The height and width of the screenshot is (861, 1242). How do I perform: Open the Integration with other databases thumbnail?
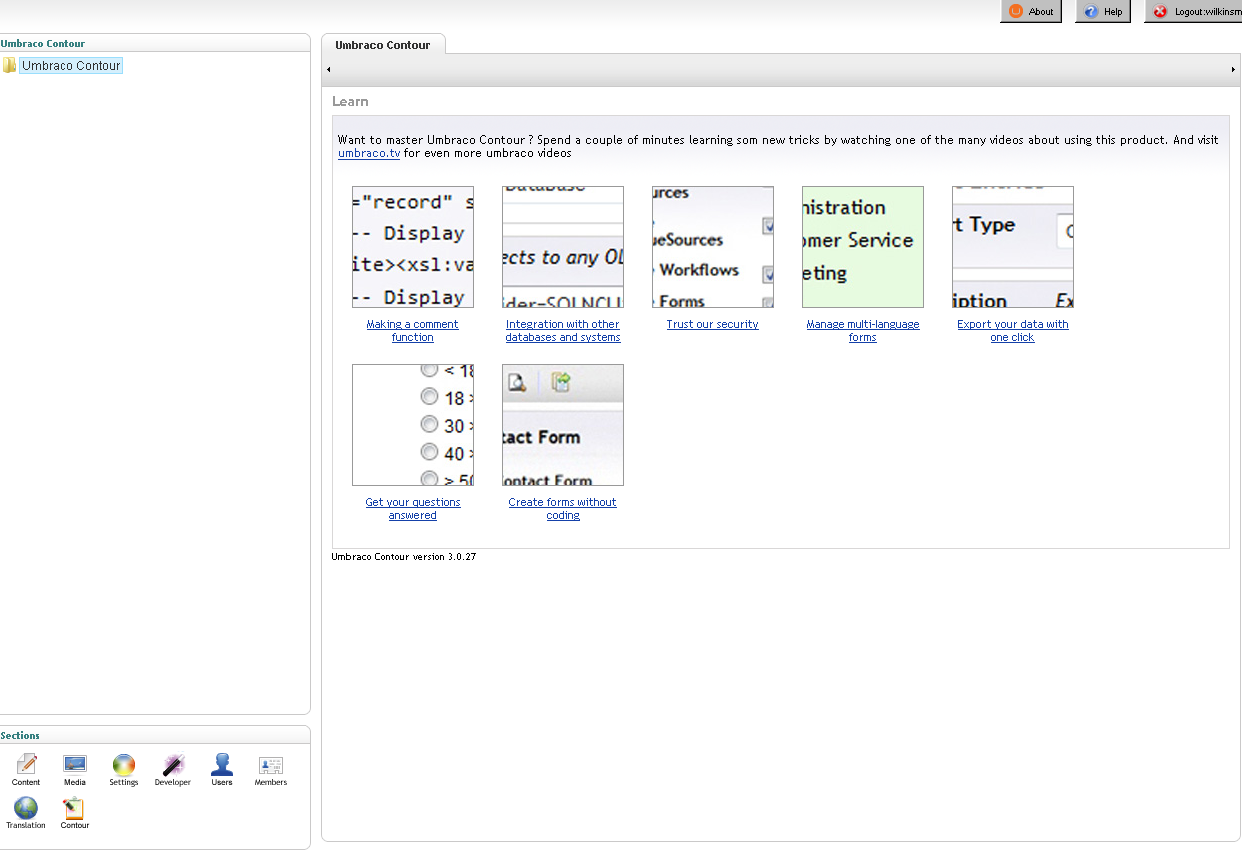pos(563,247)
